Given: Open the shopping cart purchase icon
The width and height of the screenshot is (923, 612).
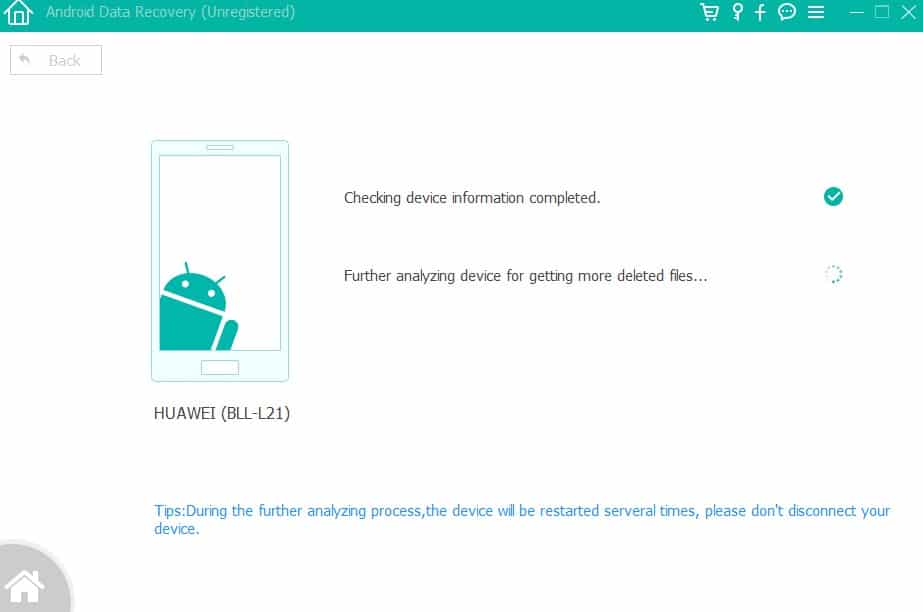Looking at the screenshot, I should 710,12.
